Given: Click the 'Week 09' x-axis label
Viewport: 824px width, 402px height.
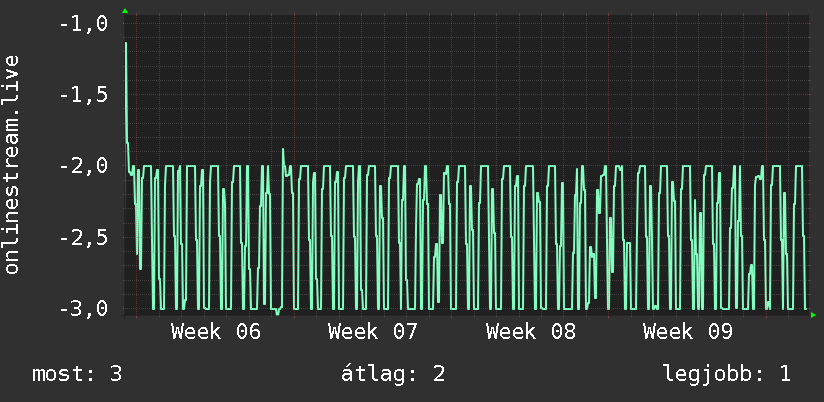Looking at the screenshot, I should point(688,332).
